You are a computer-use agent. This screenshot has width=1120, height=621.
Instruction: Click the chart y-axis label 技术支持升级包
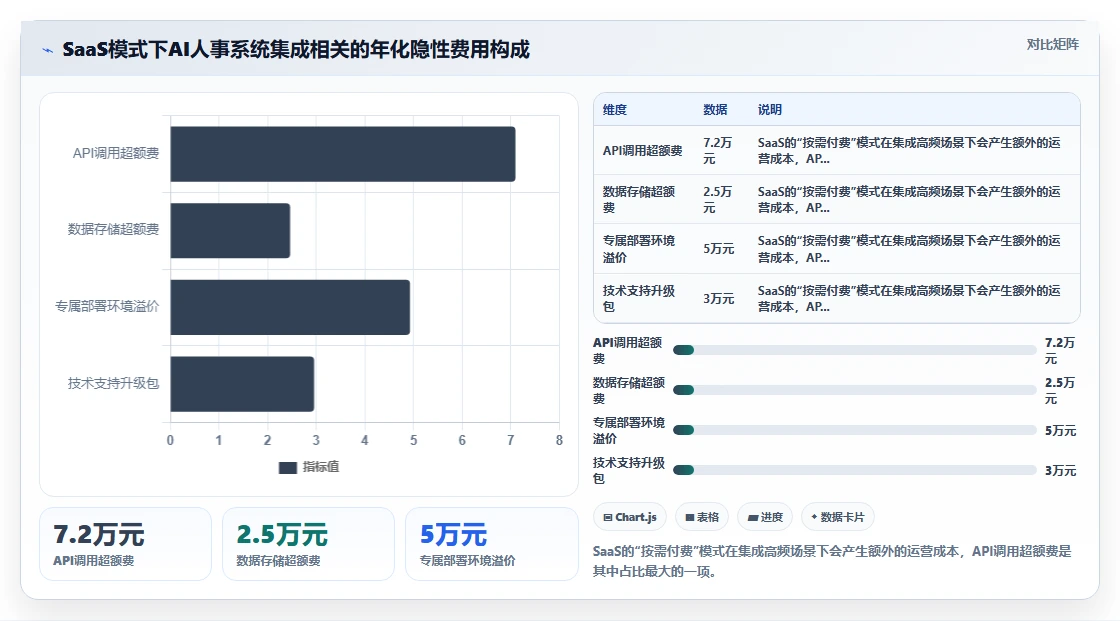(x=113, y=384)
